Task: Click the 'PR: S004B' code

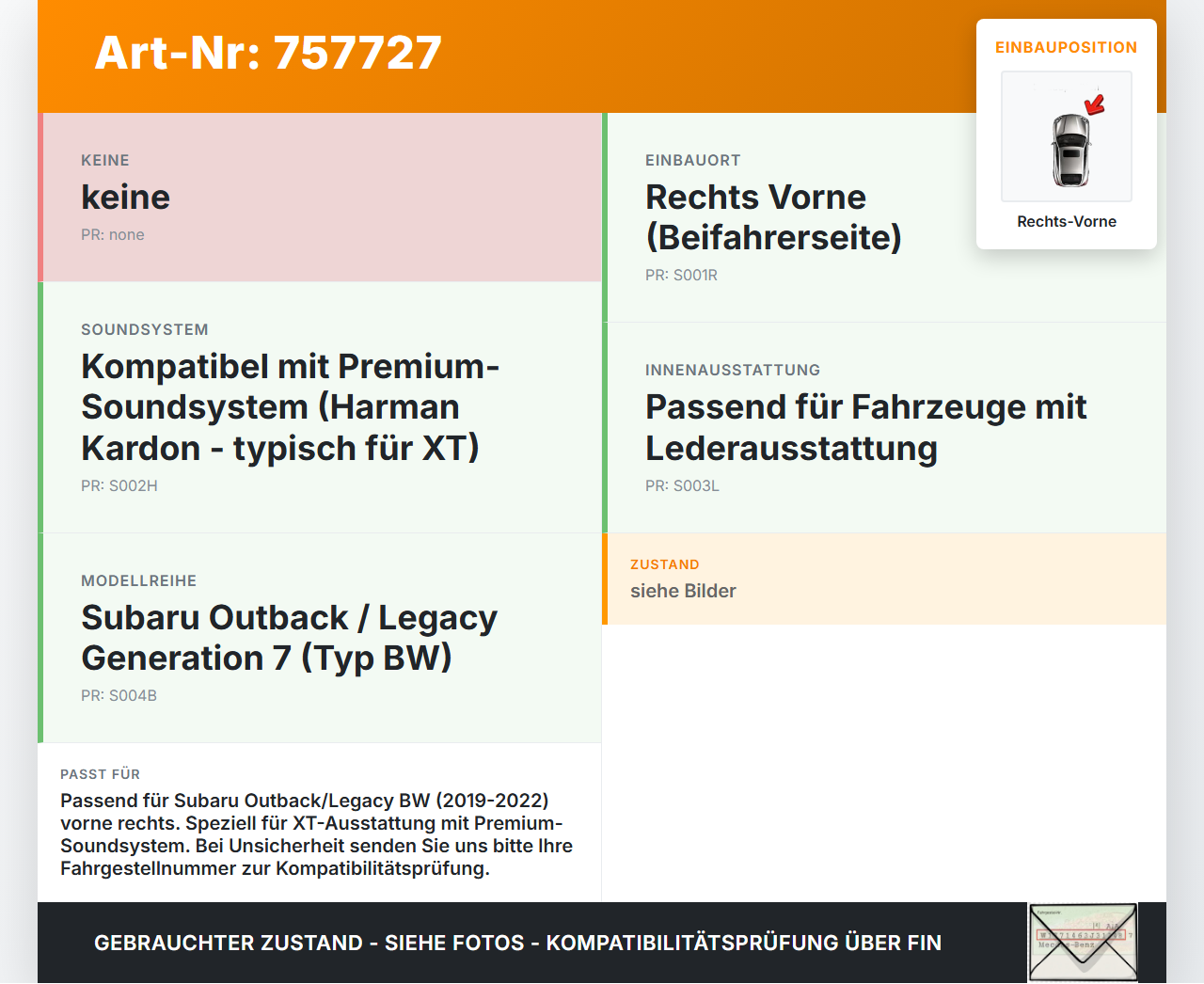Action: (119, 695)
